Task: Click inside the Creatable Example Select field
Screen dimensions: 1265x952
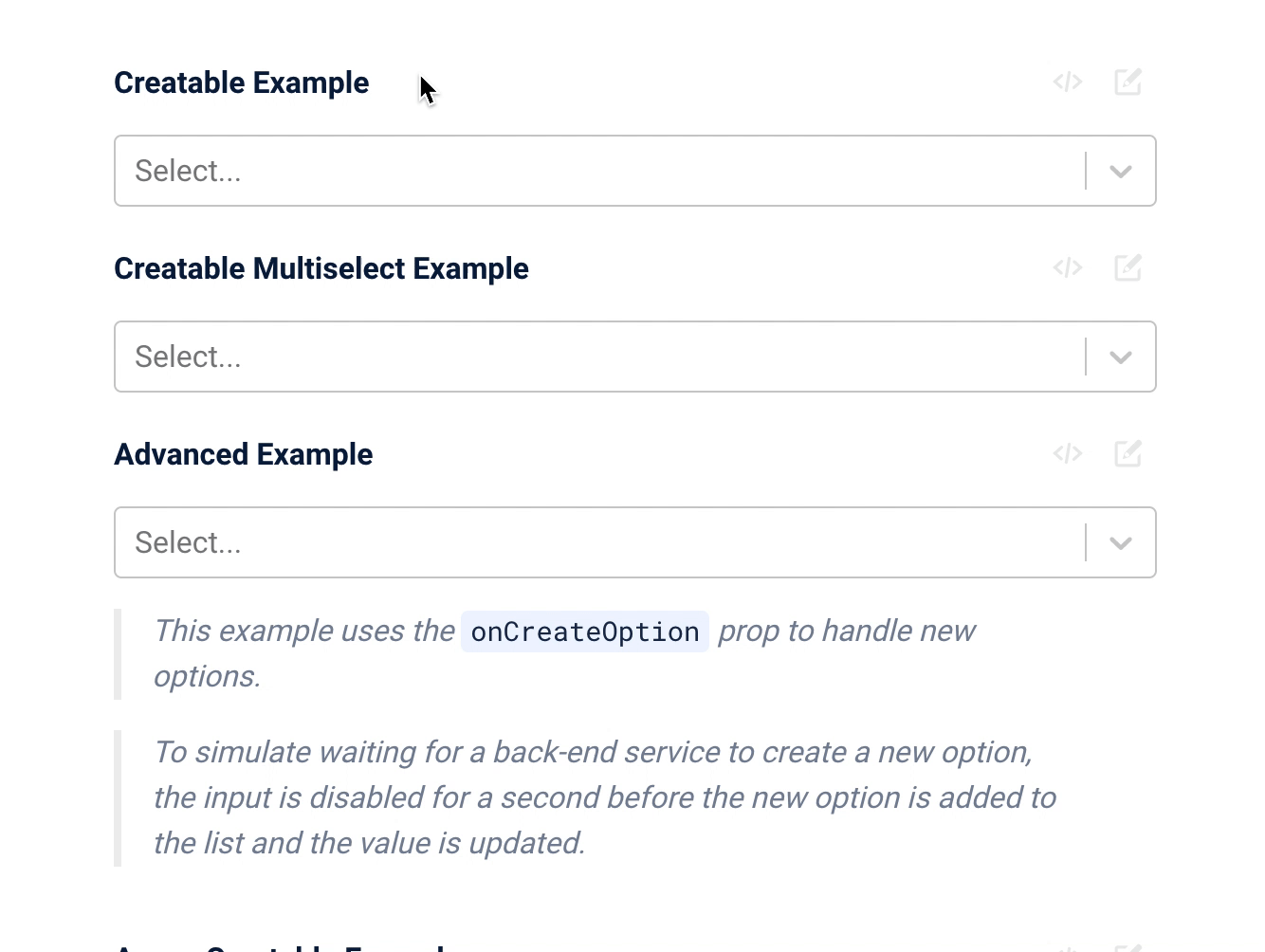Action: click(569, 171)
